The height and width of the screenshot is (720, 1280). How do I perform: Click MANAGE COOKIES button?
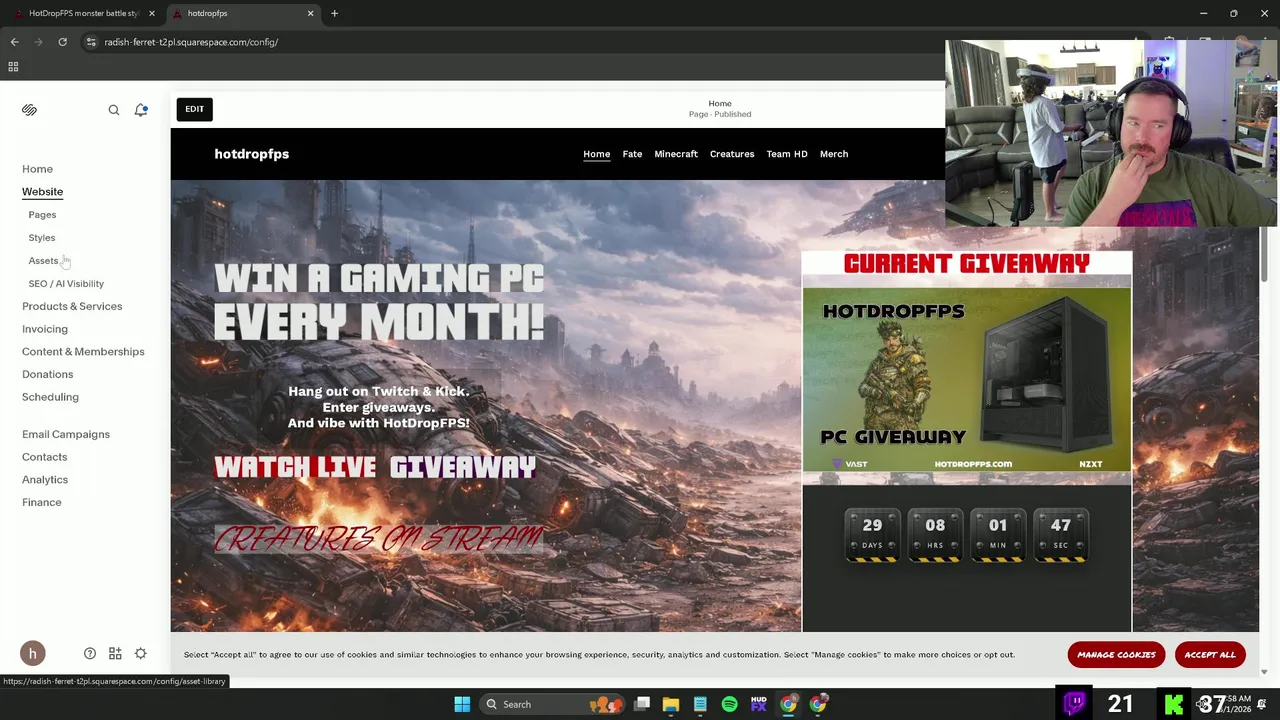(1116, 655)
